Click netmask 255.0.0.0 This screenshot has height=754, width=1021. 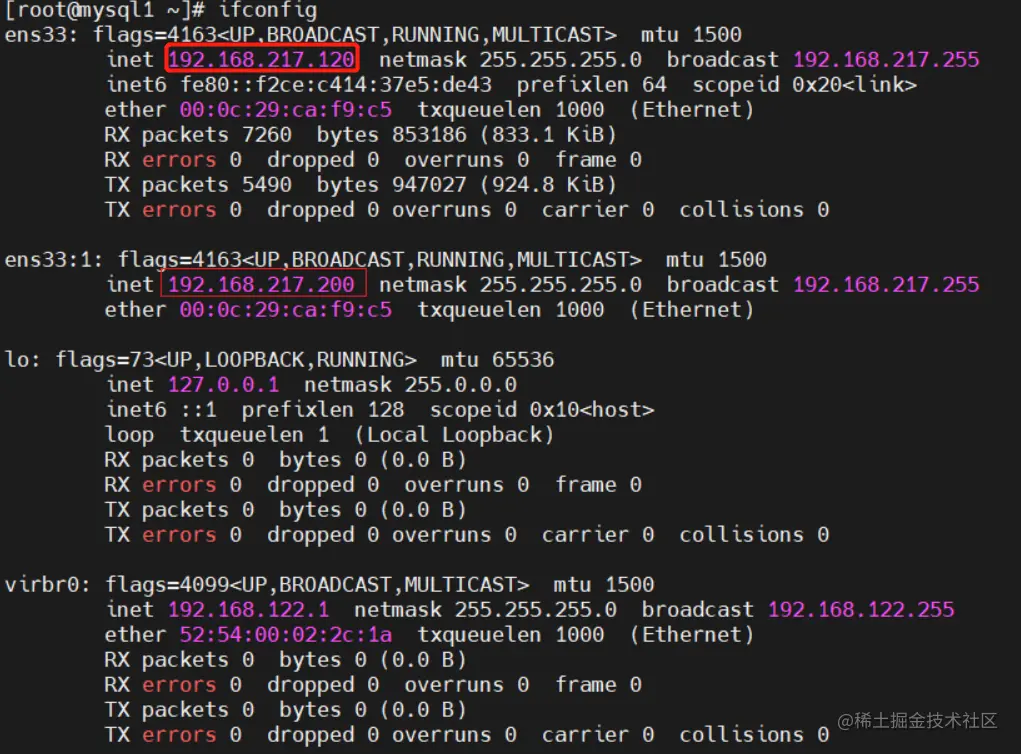click(x=460, y=385)
